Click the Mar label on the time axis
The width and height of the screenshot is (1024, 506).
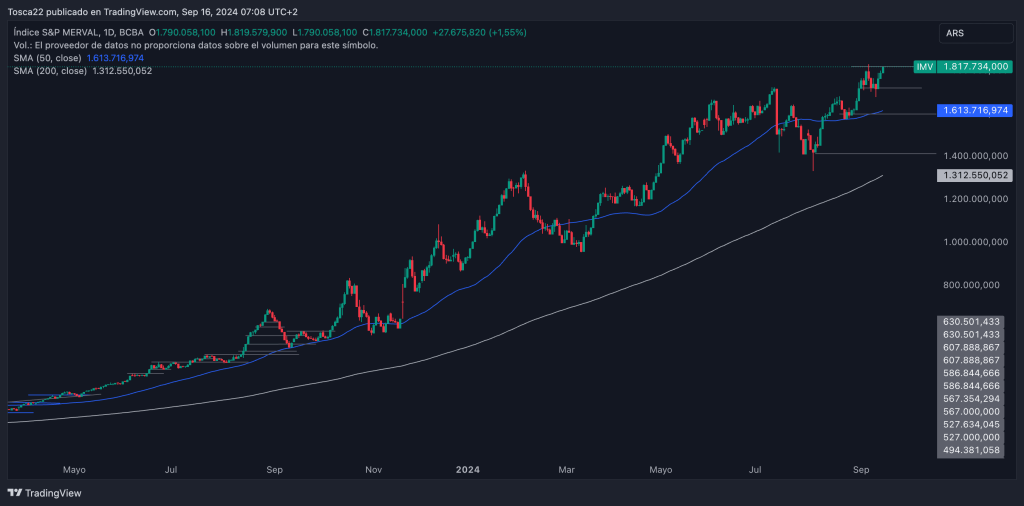(567, 468)
